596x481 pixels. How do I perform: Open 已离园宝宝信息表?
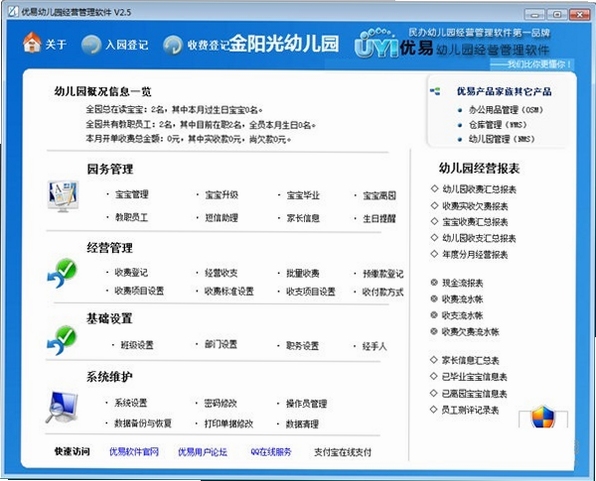(x=474, y=394)
